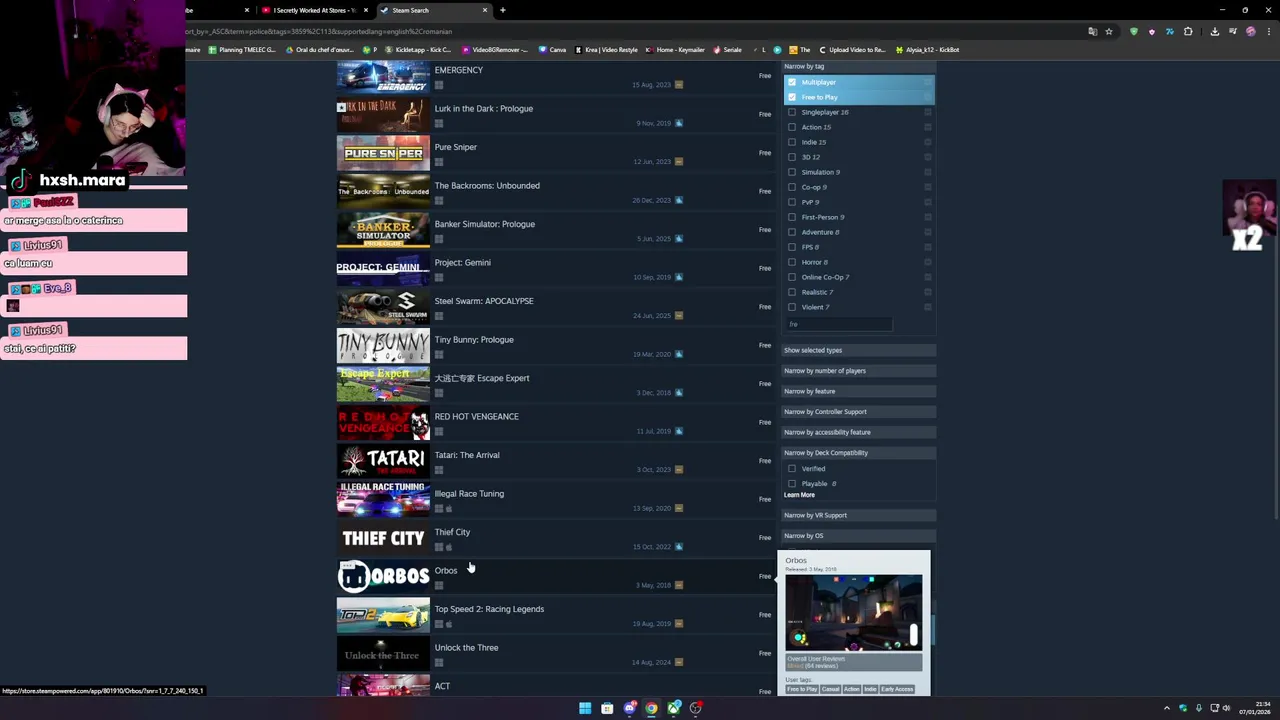Exclude the PvP tag via its exclude icon

(928, 202)
